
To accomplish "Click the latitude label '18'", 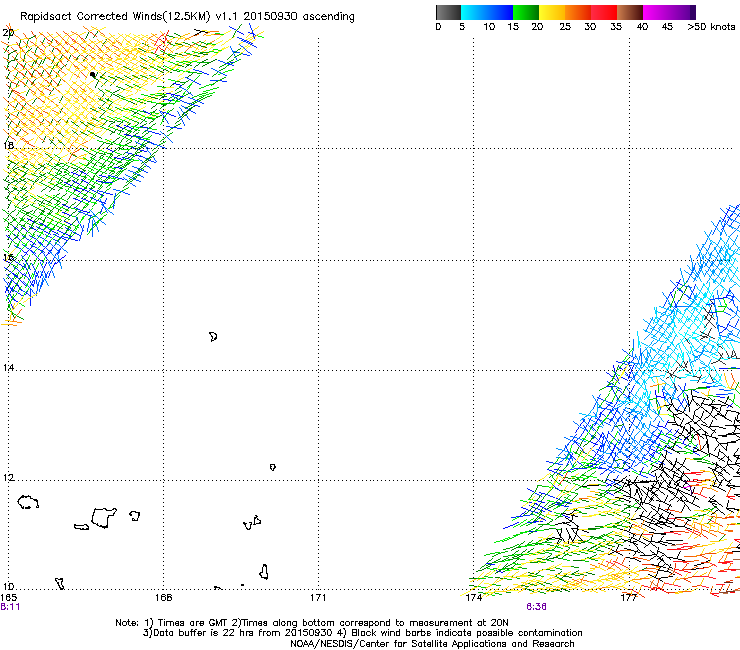I will 8,145.
